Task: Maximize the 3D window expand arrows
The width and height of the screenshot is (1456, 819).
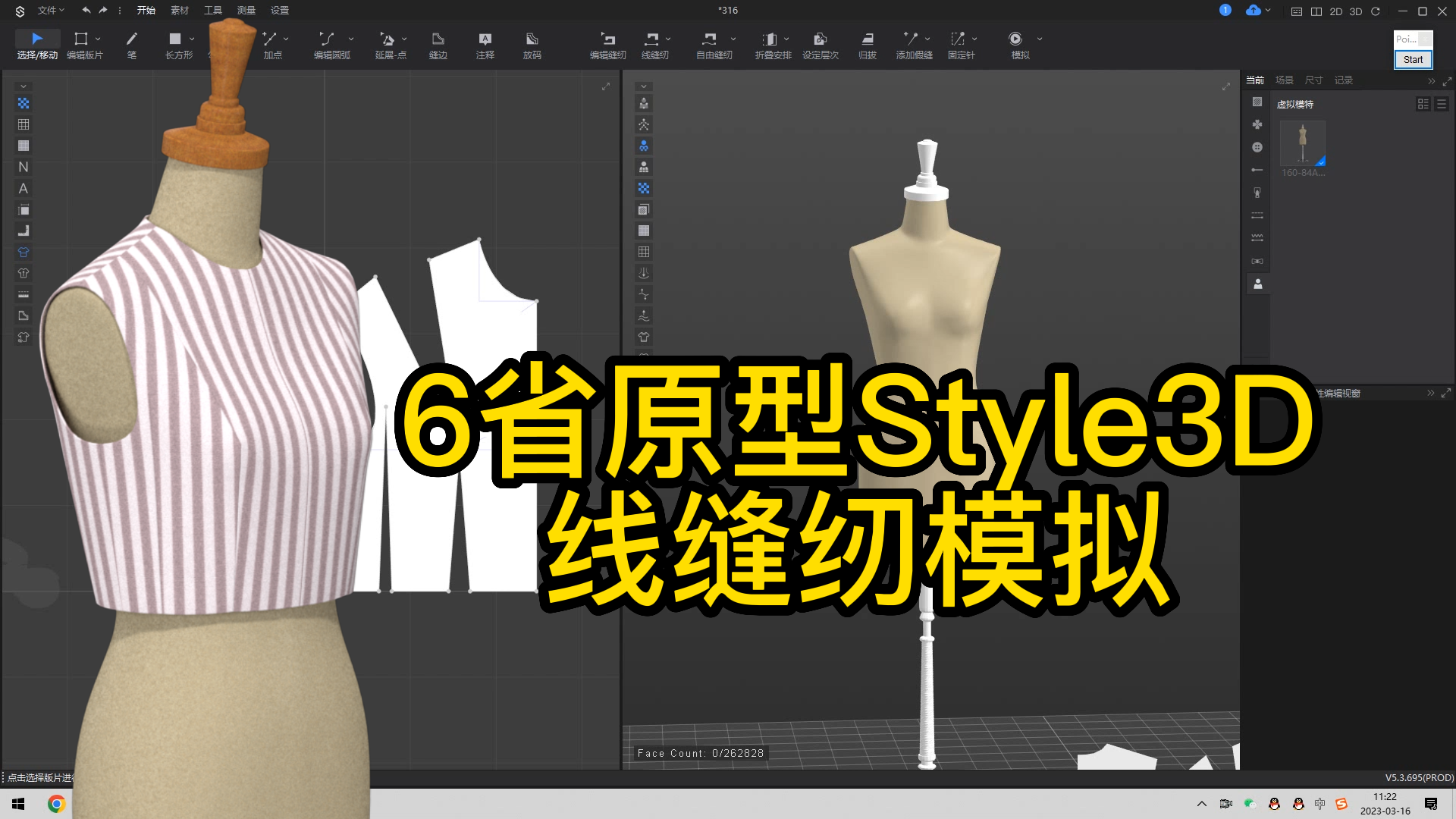Action: coord(1226,86)
